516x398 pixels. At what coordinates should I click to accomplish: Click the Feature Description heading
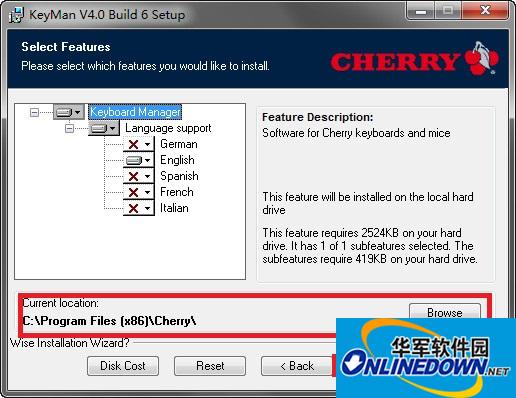point(318,117)
